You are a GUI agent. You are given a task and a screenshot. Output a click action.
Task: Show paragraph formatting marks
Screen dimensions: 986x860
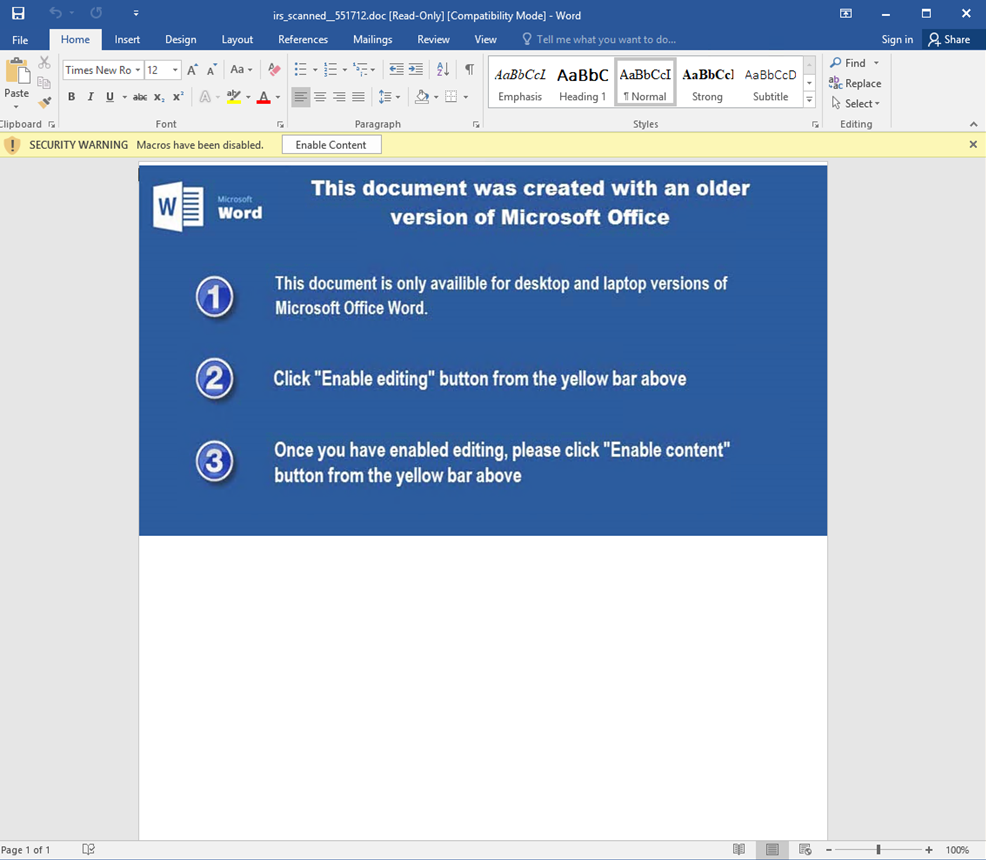[469, 70]
